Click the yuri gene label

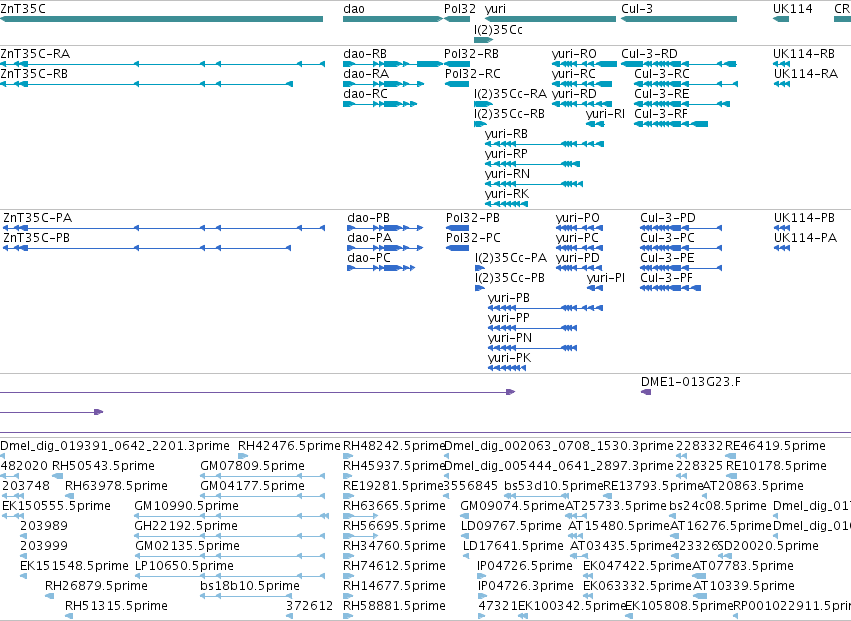click(x=495, y=9)
